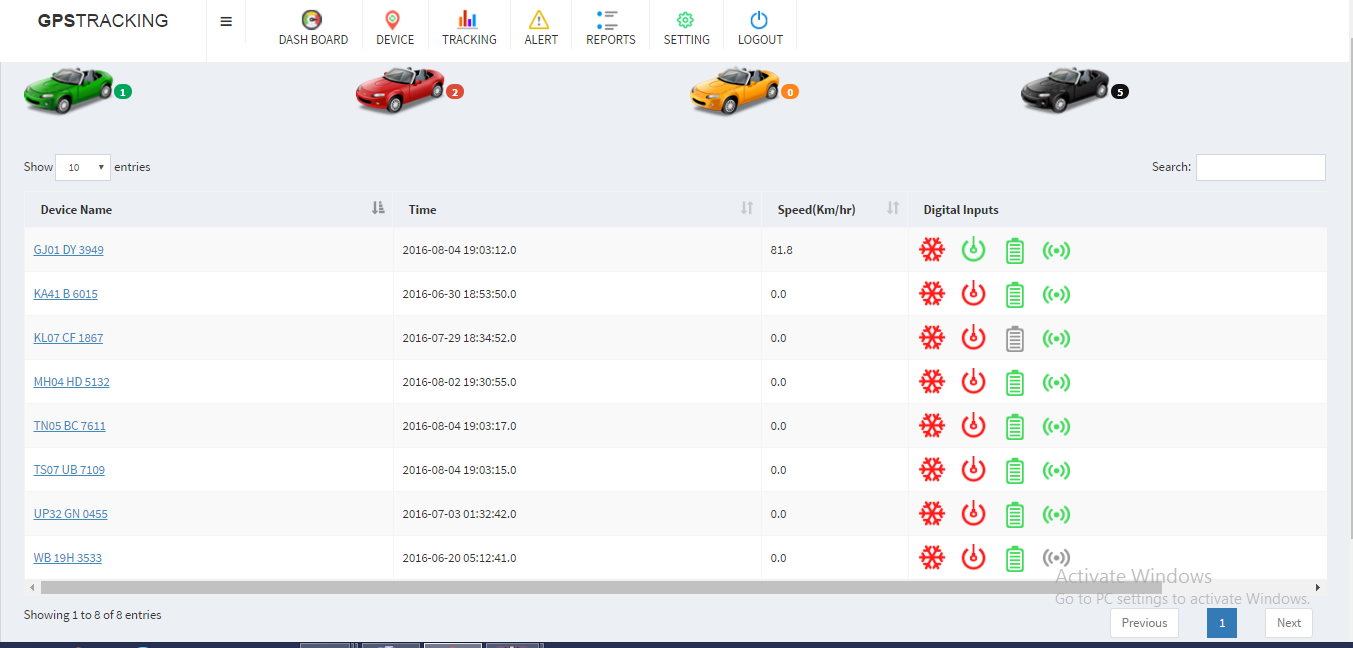
Task: Click gray signal icon for WB 19H 3533
Action: pyautogui.click(x=1056, y=558)
